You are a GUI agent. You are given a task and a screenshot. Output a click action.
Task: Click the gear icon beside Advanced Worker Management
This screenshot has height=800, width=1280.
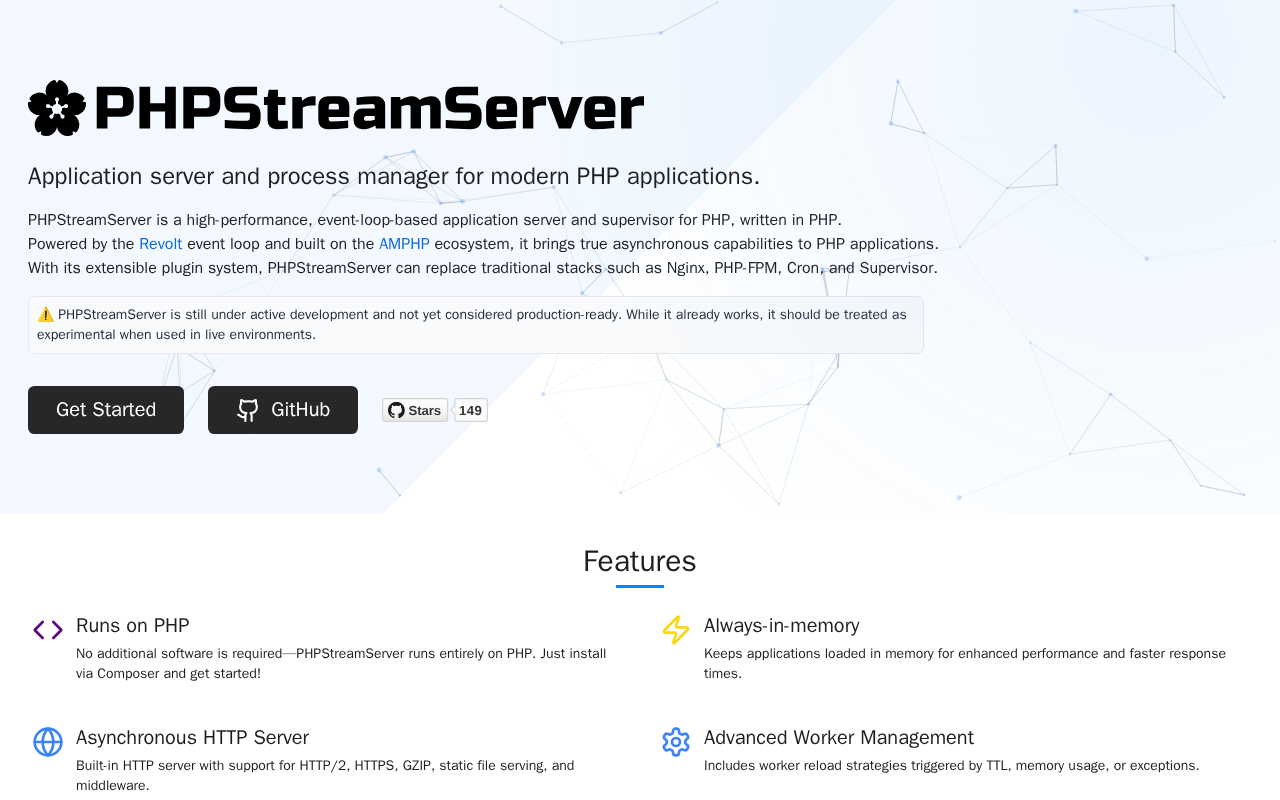click(676, 742)
